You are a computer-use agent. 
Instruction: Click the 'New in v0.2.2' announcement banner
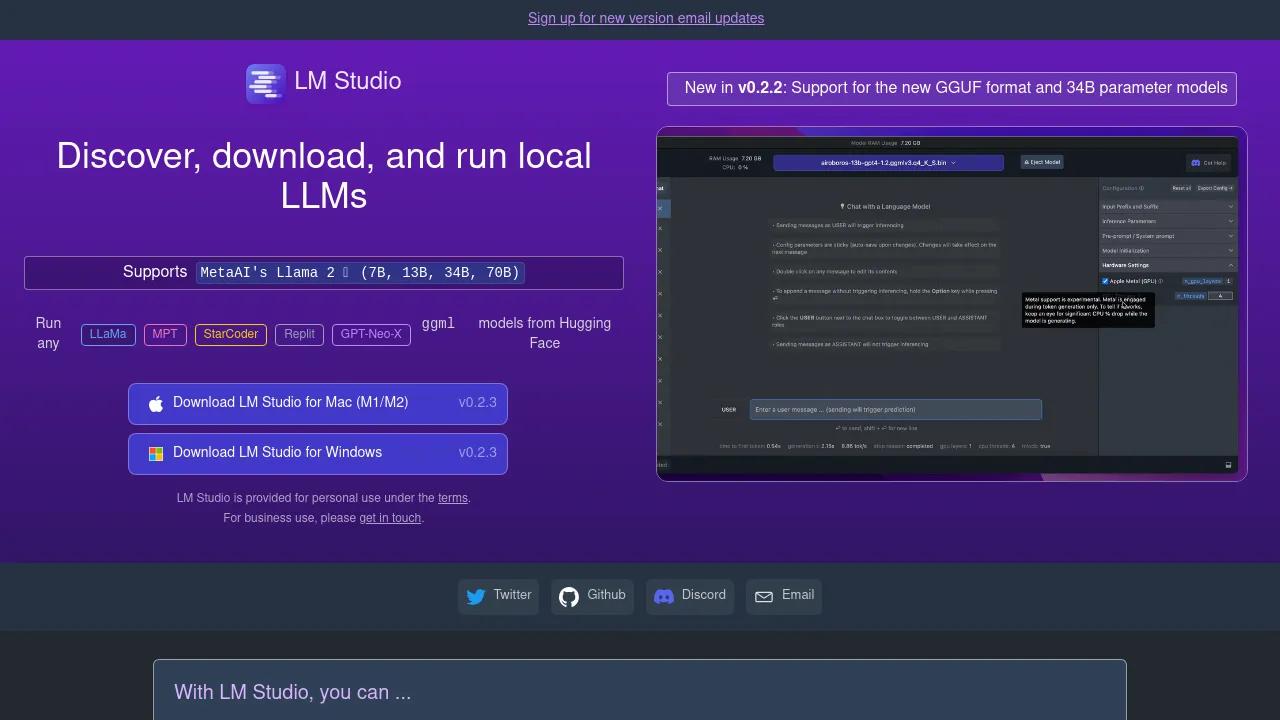point(952,88)
